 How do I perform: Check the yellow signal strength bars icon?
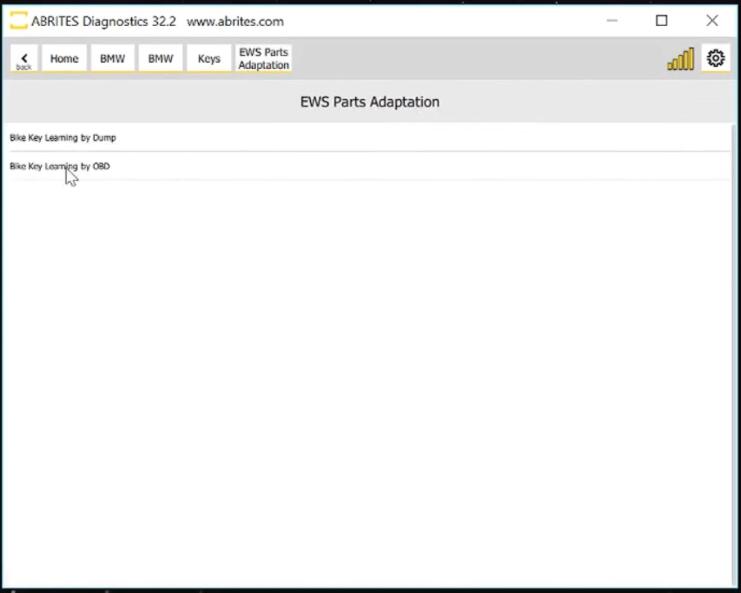[681, 59]
